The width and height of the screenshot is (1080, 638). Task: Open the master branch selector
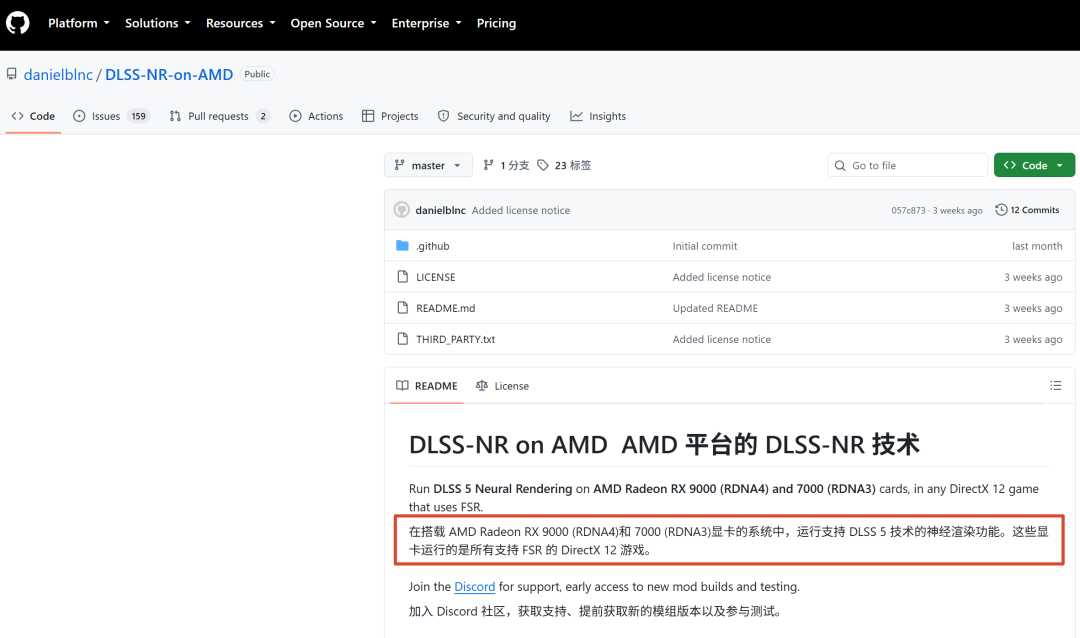pos(428,165)
